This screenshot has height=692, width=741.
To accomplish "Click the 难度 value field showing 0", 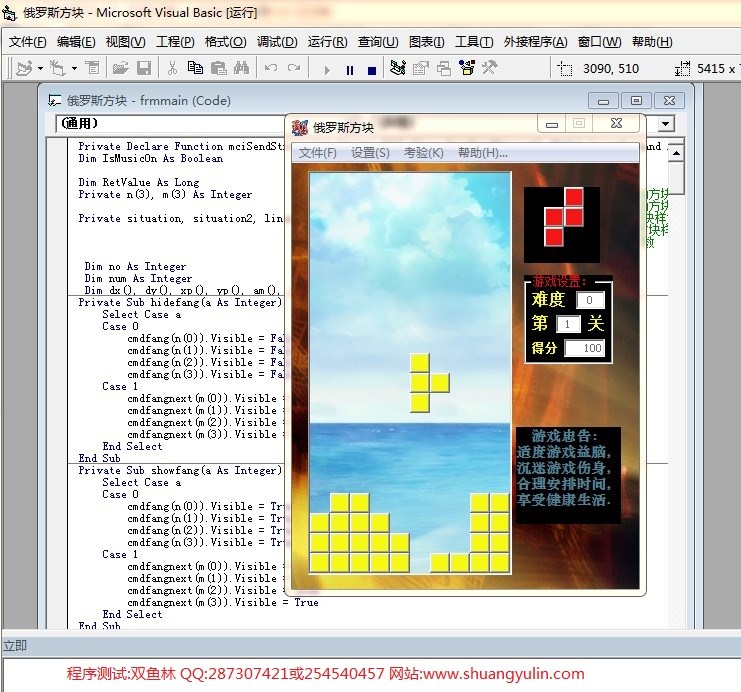I will (590, 300).
